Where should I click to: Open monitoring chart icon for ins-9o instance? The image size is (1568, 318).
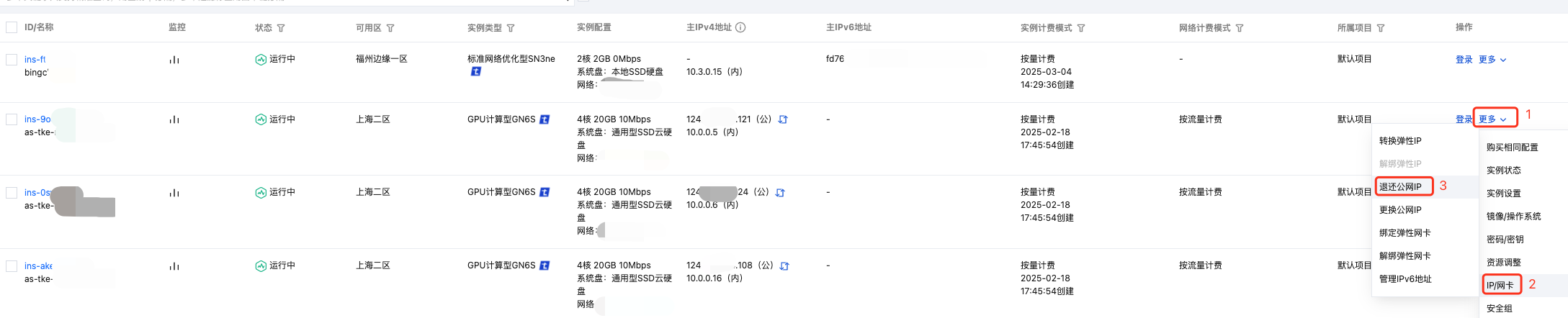174,119
